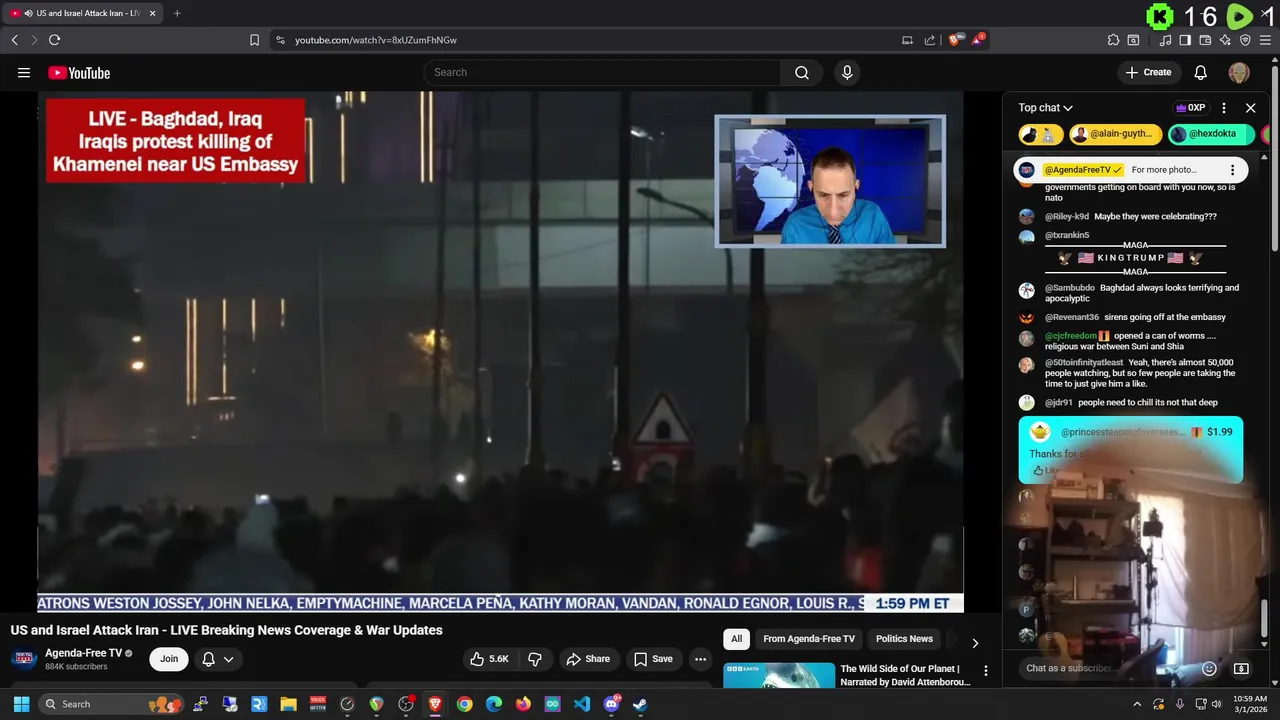Open Leo AI sparkle icon
The width and height of the screenshot is (1280, 720).
pyautogui.click(x=1225, y=40)
